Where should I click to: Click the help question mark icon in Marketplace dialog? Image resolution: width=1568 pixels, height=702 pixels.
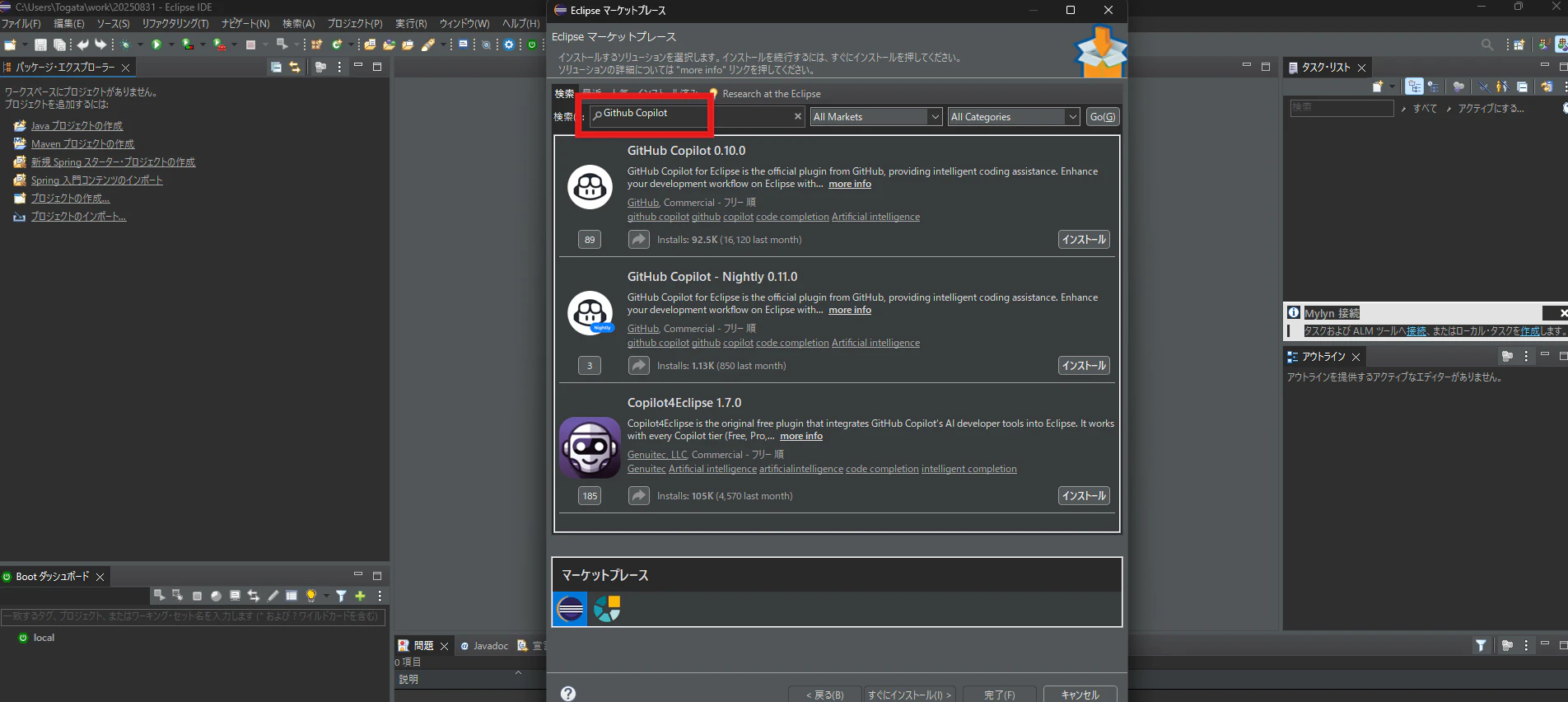click(568, 694)
